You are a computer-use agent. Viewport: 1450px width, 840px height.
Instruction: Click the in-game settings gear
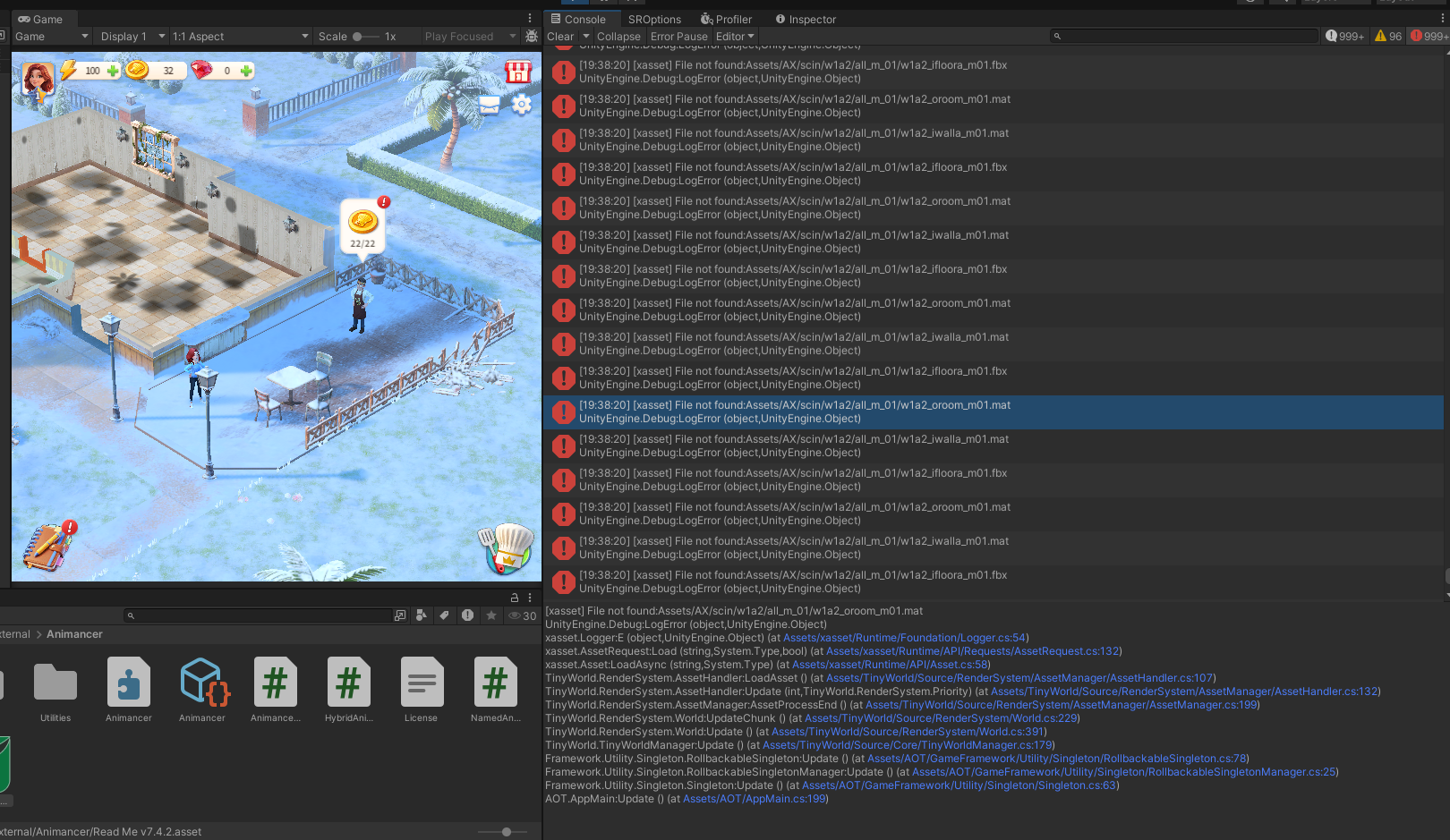coord(521,106)
